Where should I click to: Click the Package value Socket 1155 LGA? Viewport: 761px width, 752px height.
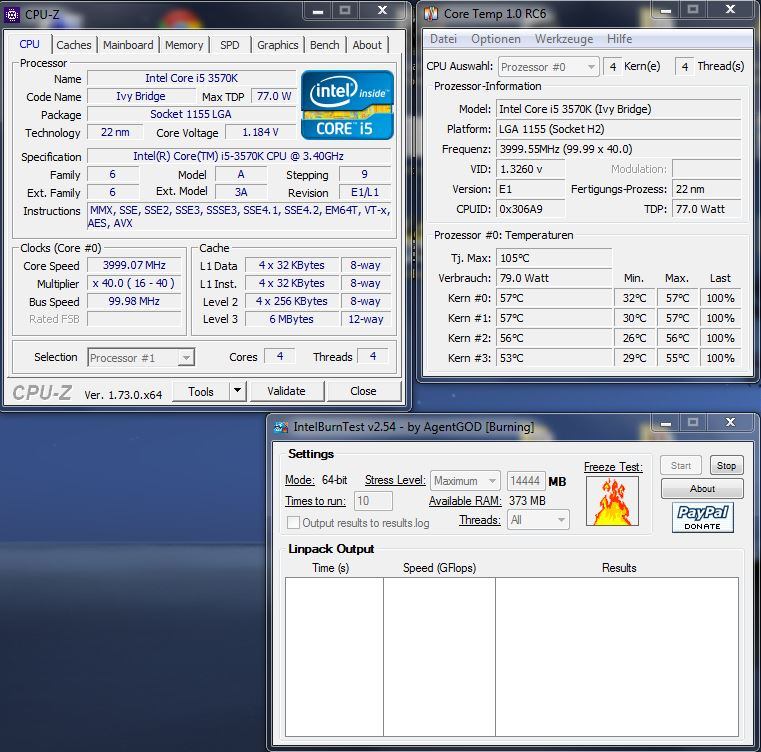pyautogui.click(x=191, y=114)
